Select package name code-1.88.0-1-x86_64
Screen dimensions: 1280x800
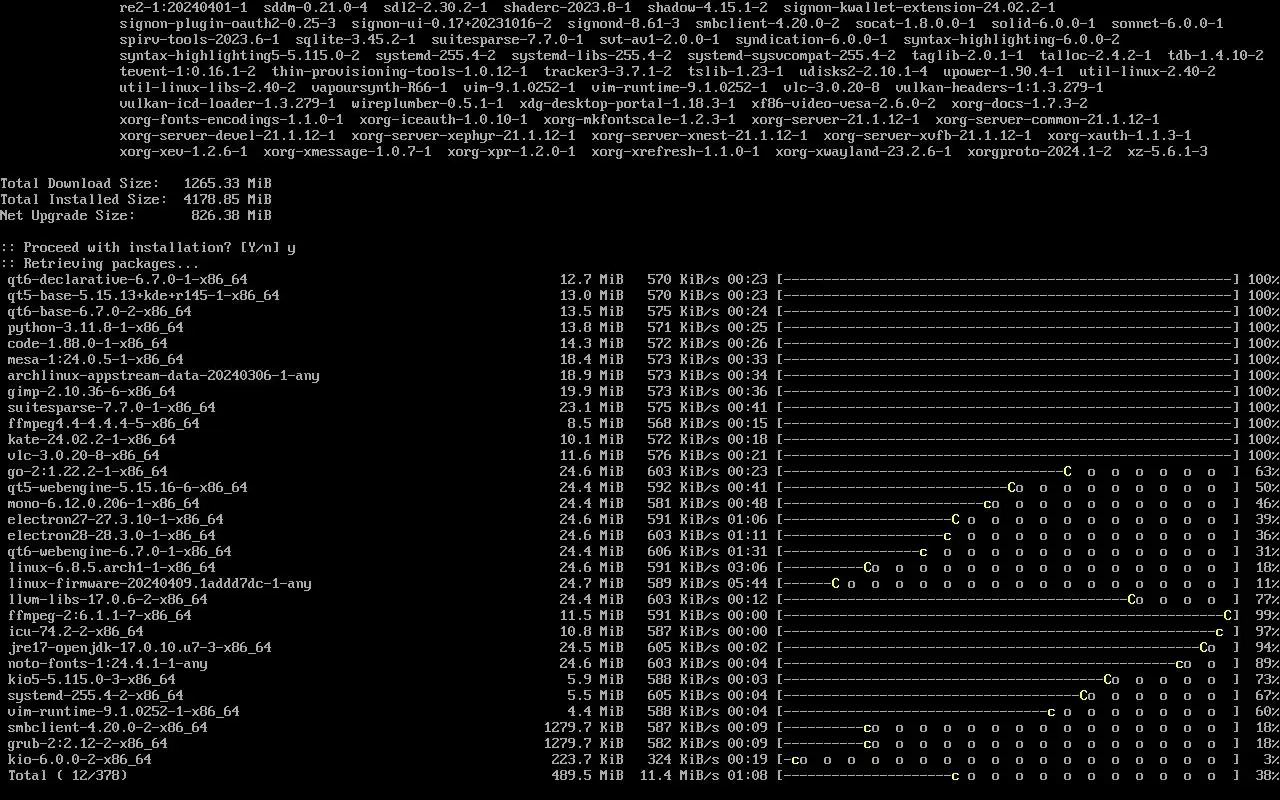(88, 343)
